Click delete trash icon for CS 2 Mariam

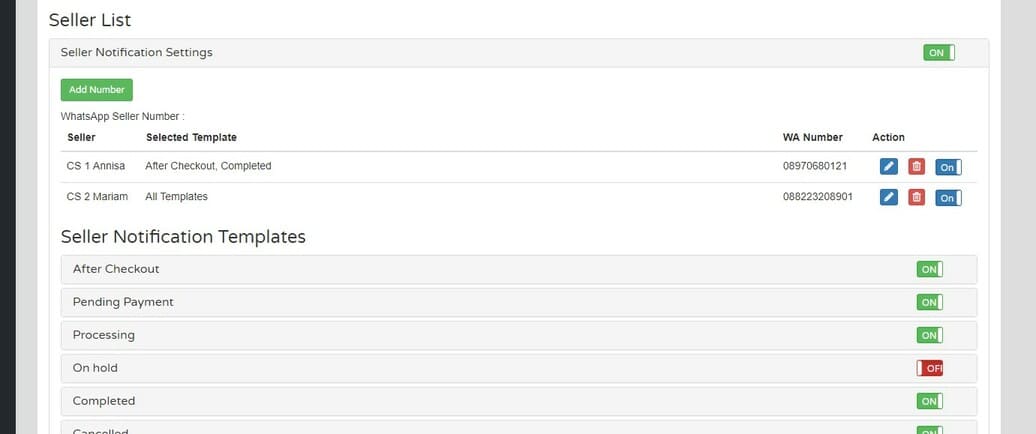point(916,198)
